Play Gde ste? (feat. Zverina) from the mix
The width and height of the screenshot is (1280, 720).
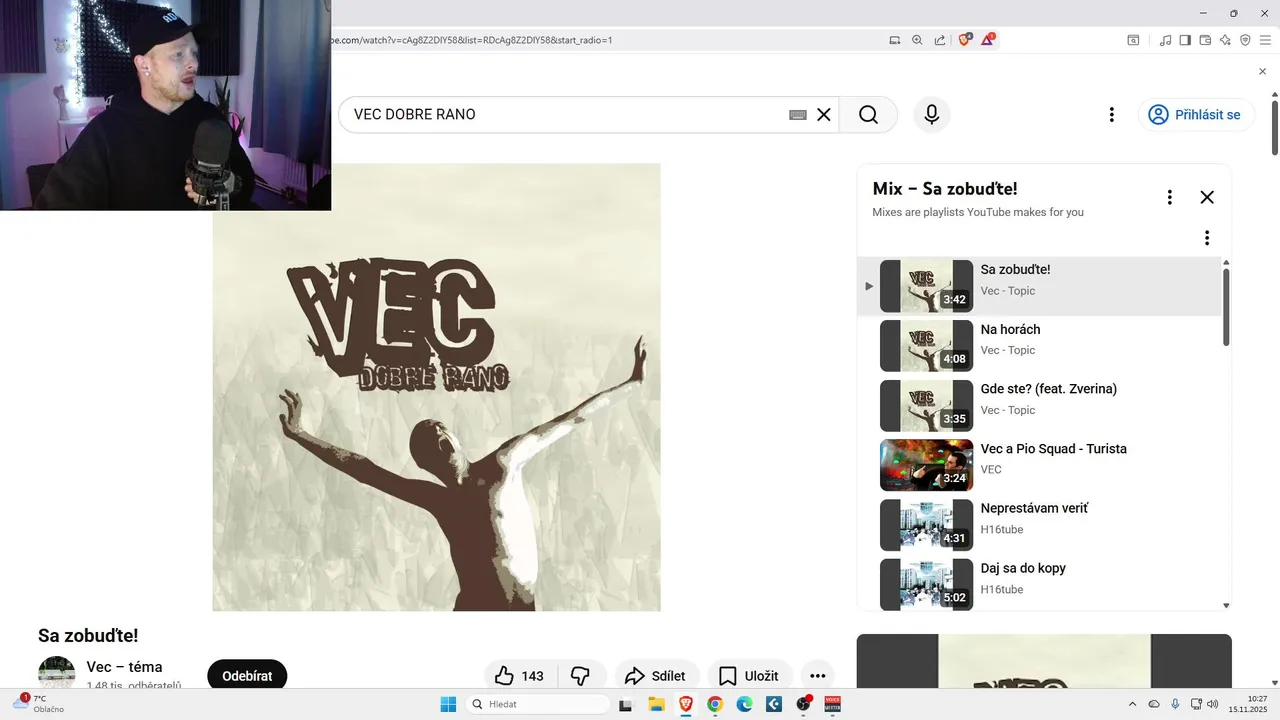tap(1040, 405)
